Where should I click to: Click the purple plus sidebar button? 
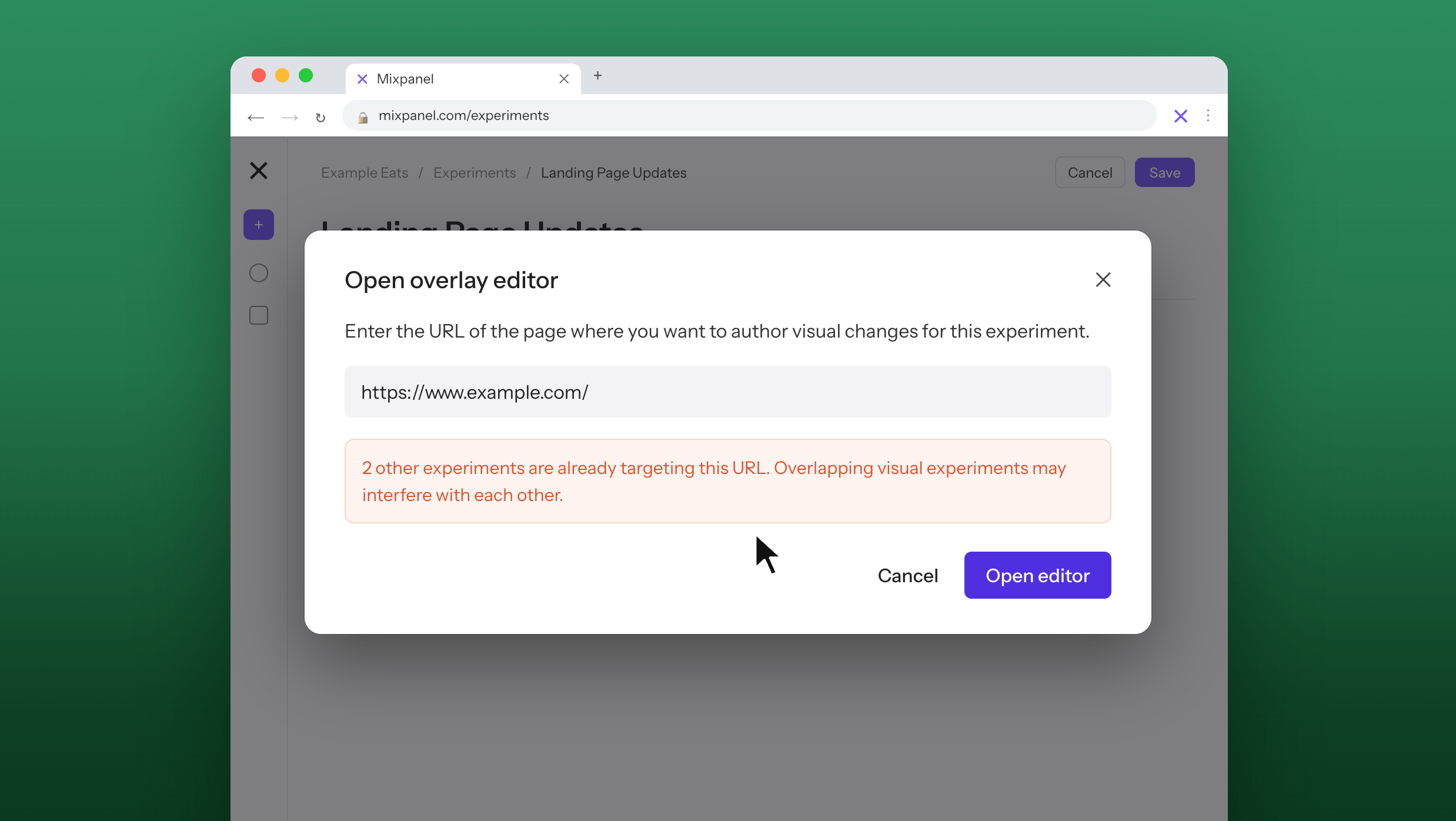[259, 225]
